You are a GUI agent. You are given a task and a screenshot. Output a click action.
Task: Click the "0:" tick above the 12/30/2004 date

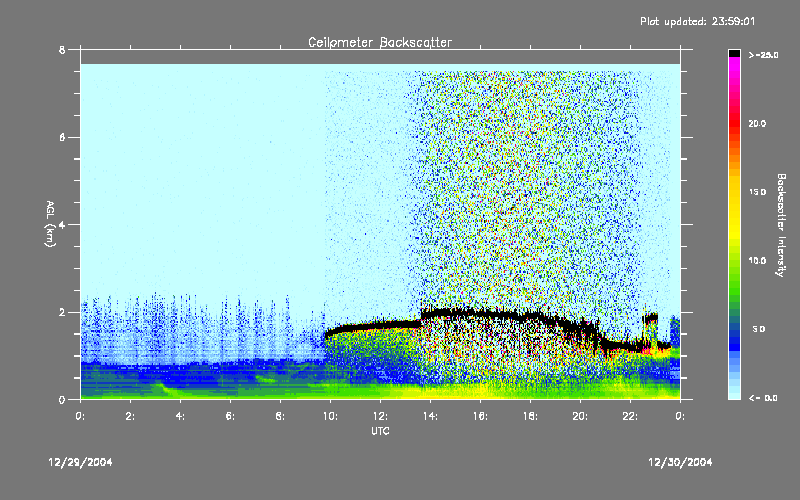pyautogui.click(x=680, y=416)
